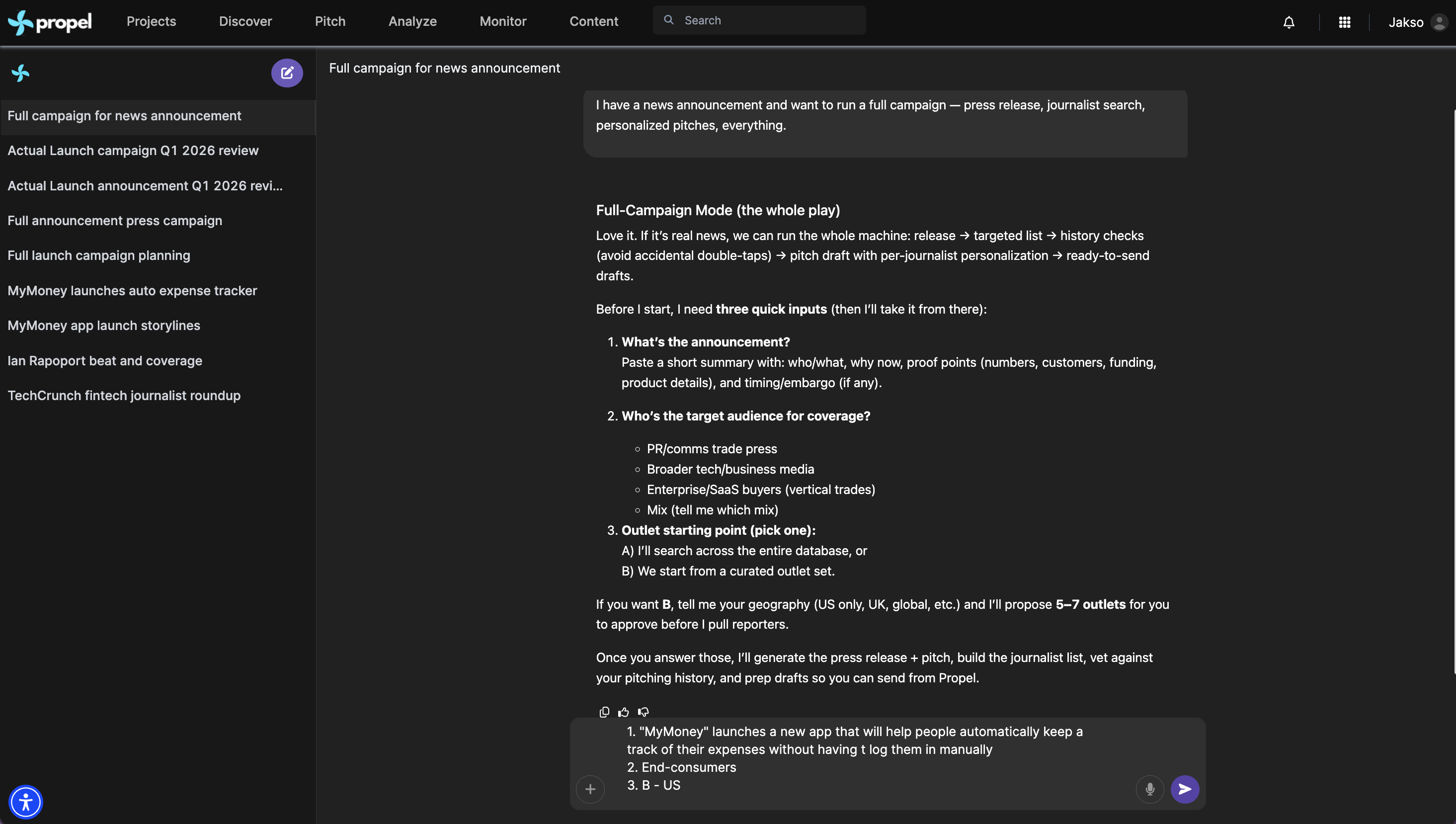
Task: Open the Projects menu
Action: (x=151, y=21)
